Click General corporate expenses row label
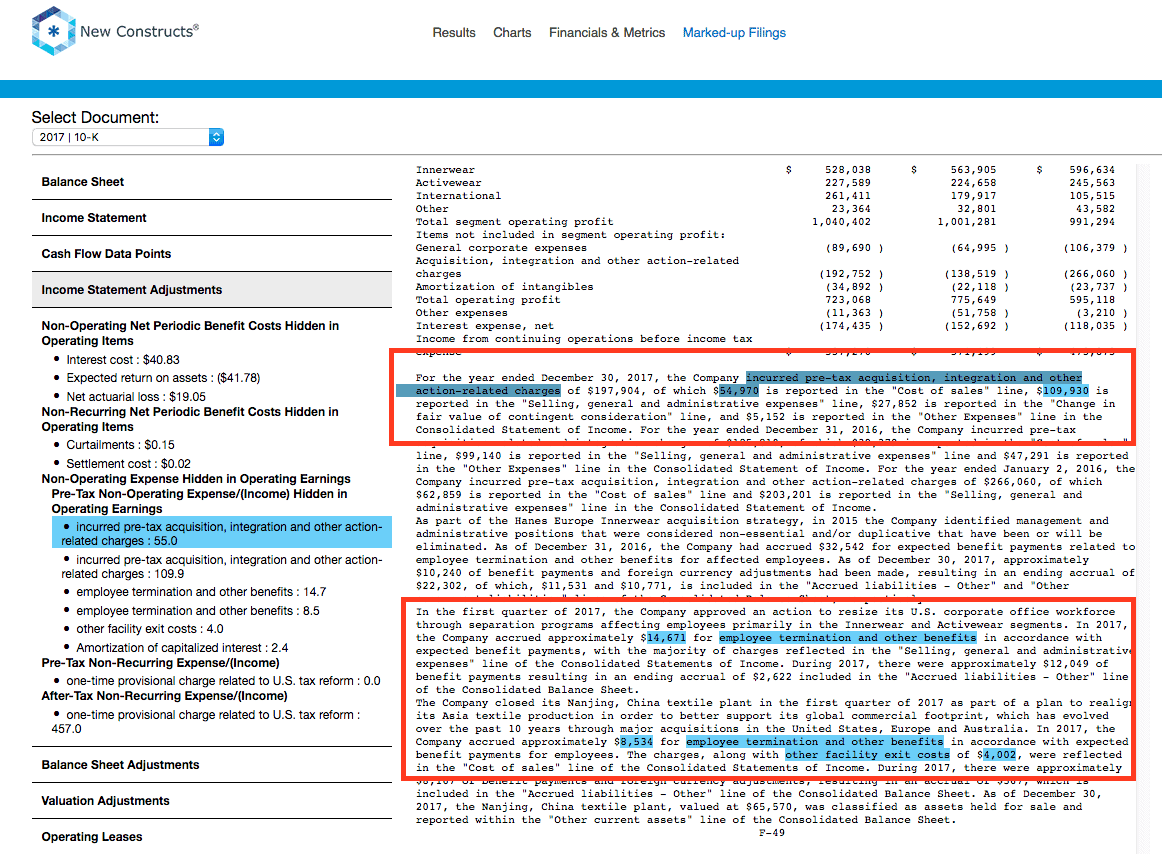 tap(501, 248)
